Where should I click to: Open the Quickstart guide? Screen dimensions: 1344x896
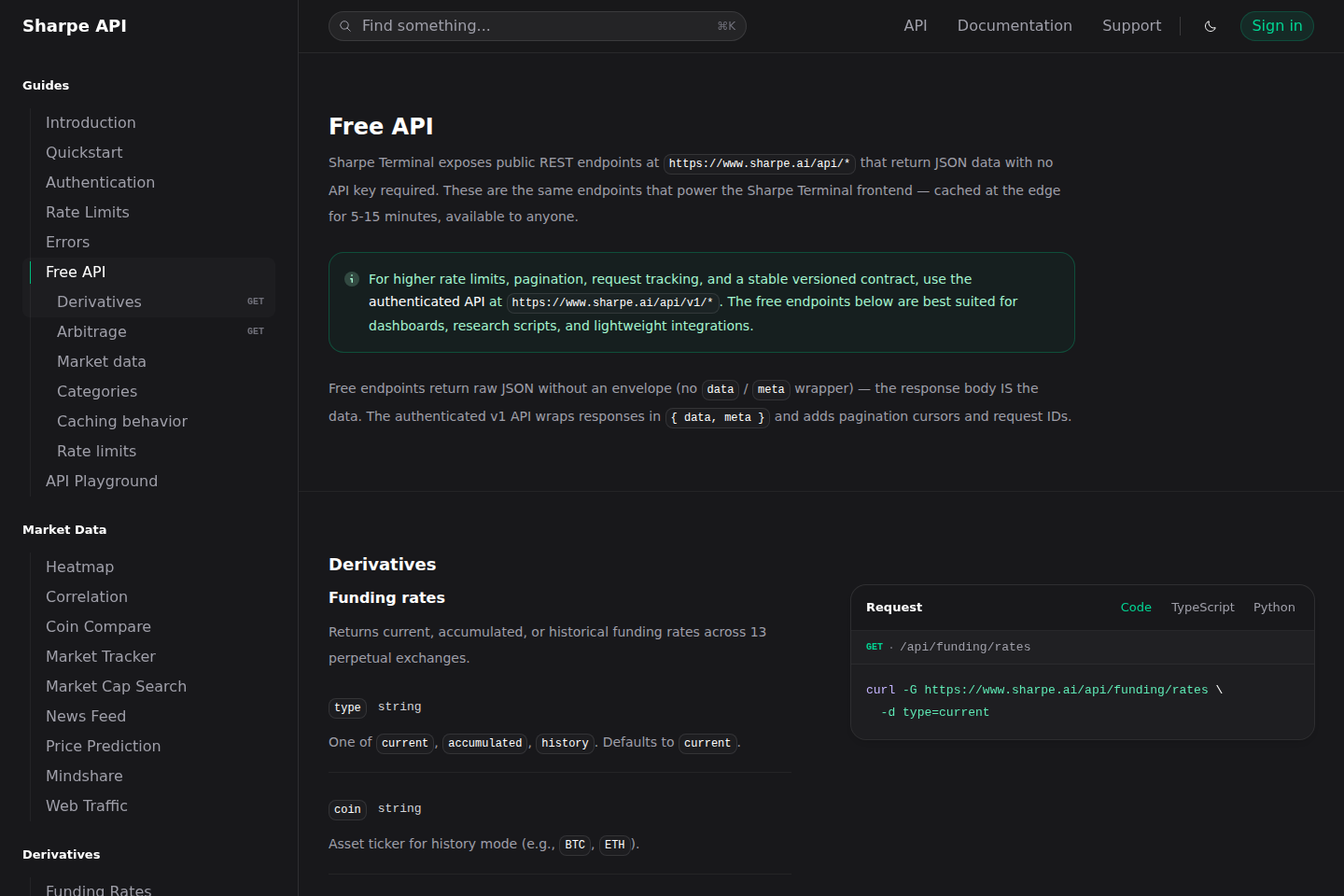pos(84,152)
